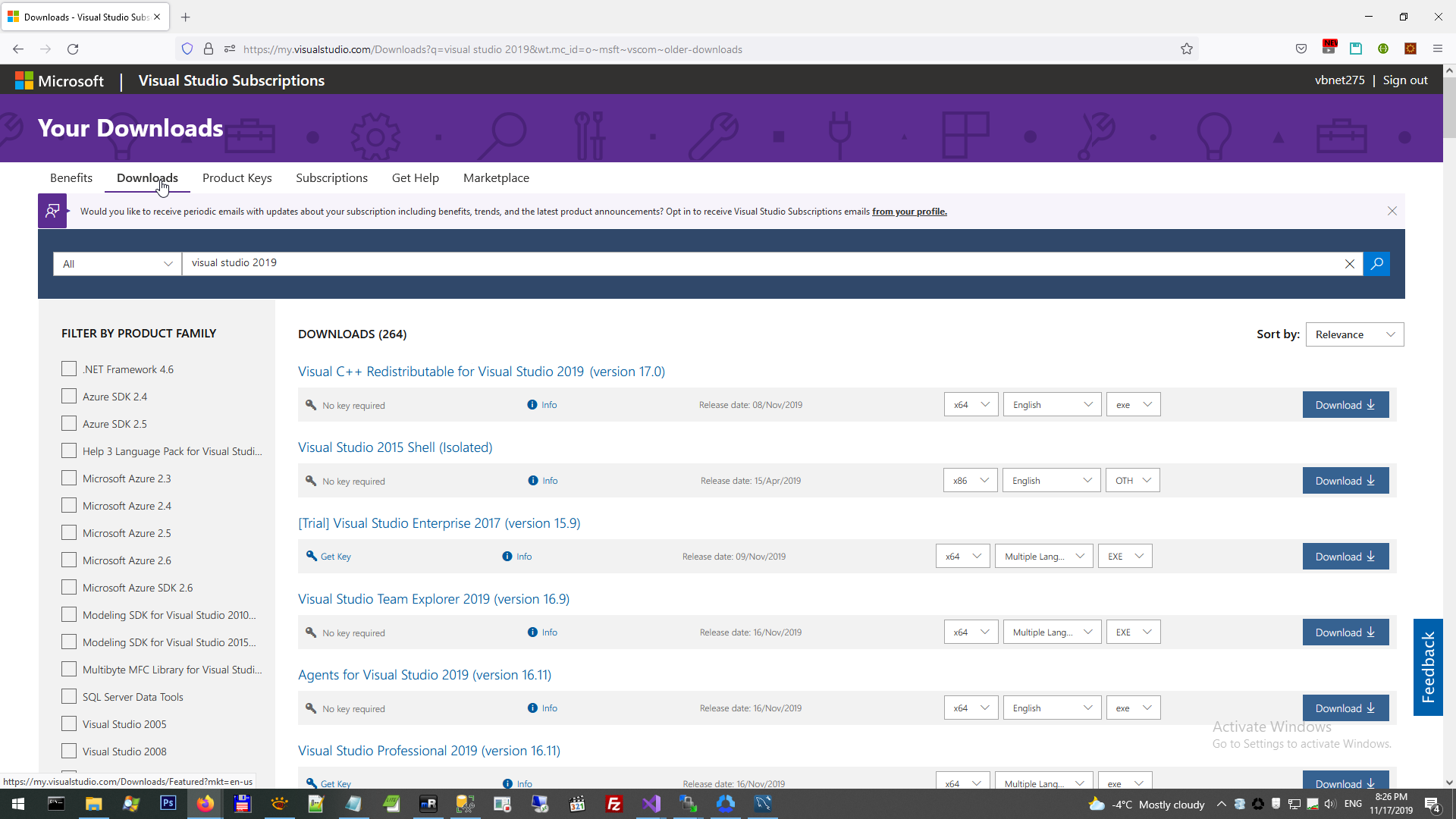Open x86 architecture dropdown for 2015 Shell

(970, 481)
